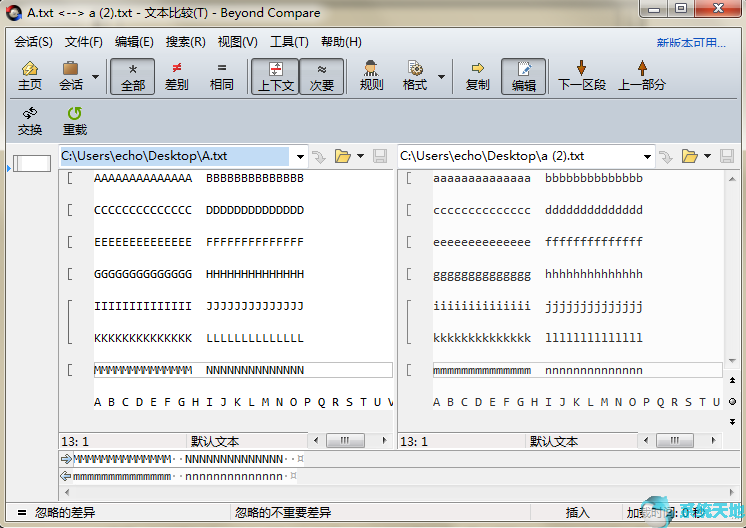Open the 规则 rules toolbar icon
The width and height of the screenshot is (746, 528).
(371, 76)
